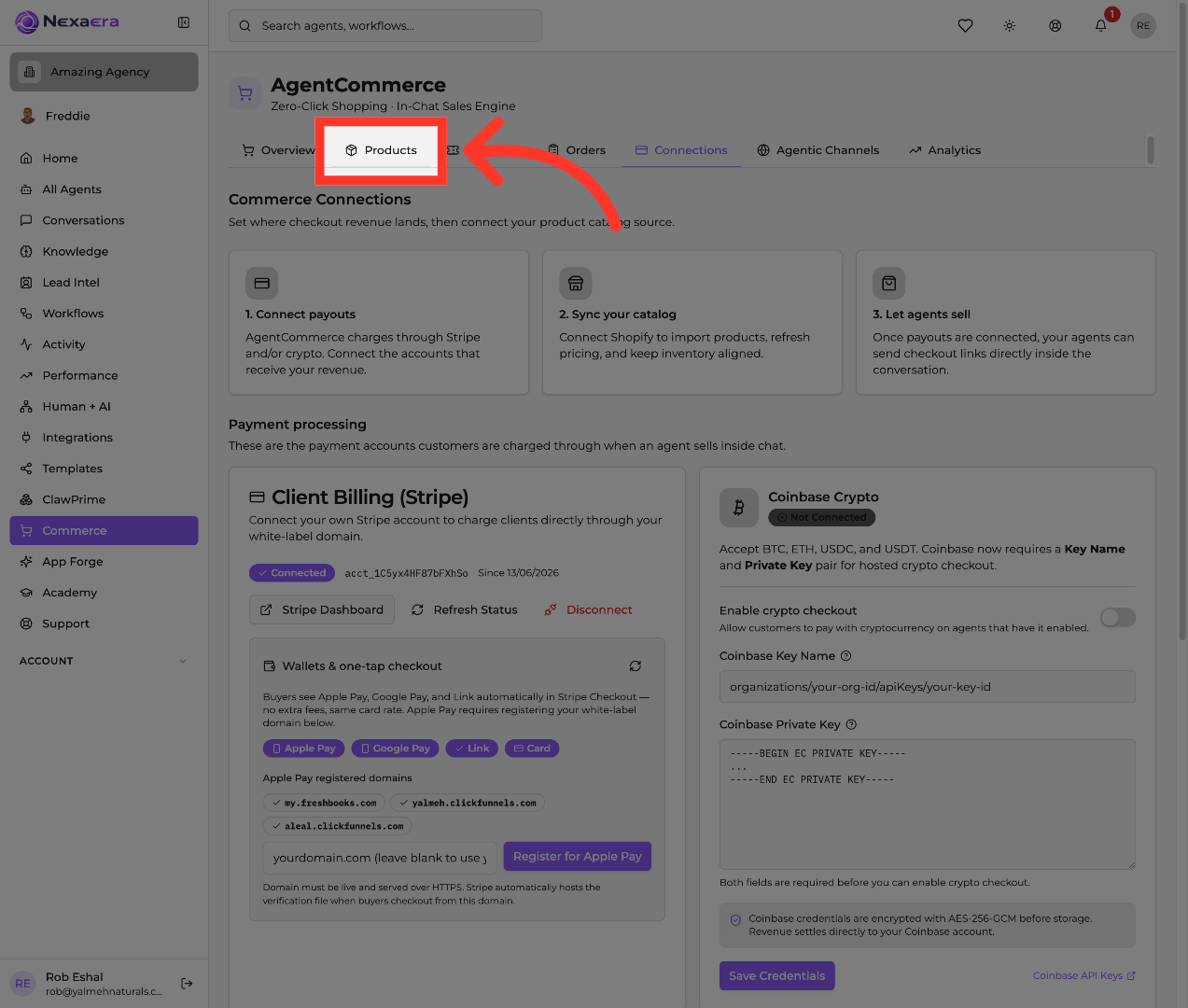This screenshot has height=1008, width=1188.
Task: Click the Not Connected status badge
Action: pyautogui.click(x=822, y=517)
